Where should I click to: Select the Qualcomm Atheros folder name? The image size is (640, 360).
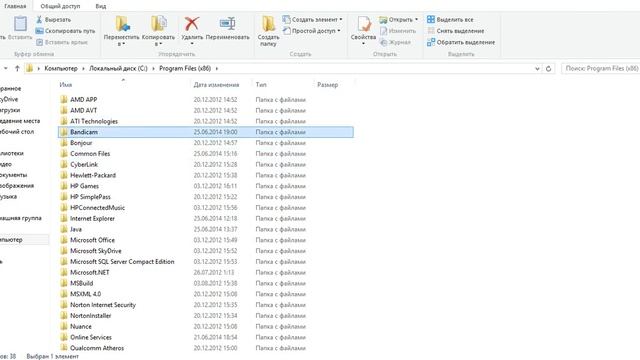(97, 348)
